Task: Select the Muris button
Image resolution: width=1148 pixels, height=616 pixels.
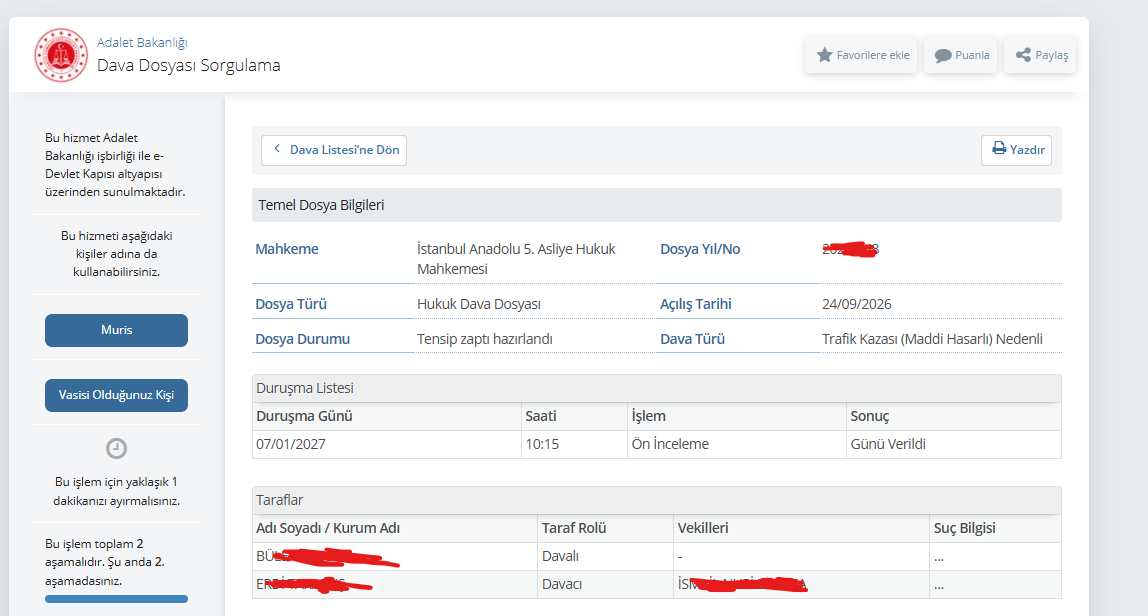Action: coord(116,330)
